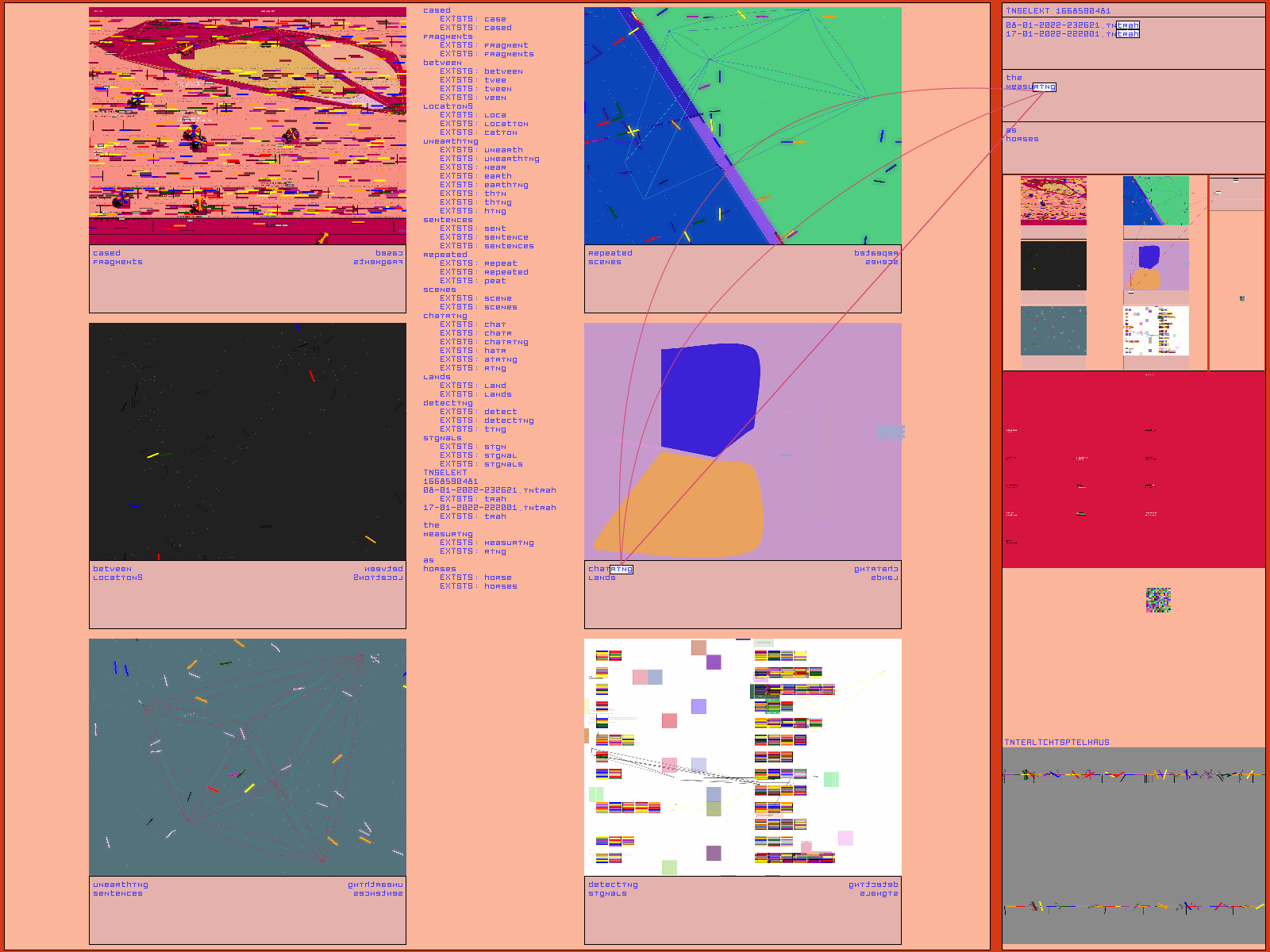This screenshot has width=1270, height=952.
Task: Select the INSELEKT 1668590481 header
Action: point(1058,11)
